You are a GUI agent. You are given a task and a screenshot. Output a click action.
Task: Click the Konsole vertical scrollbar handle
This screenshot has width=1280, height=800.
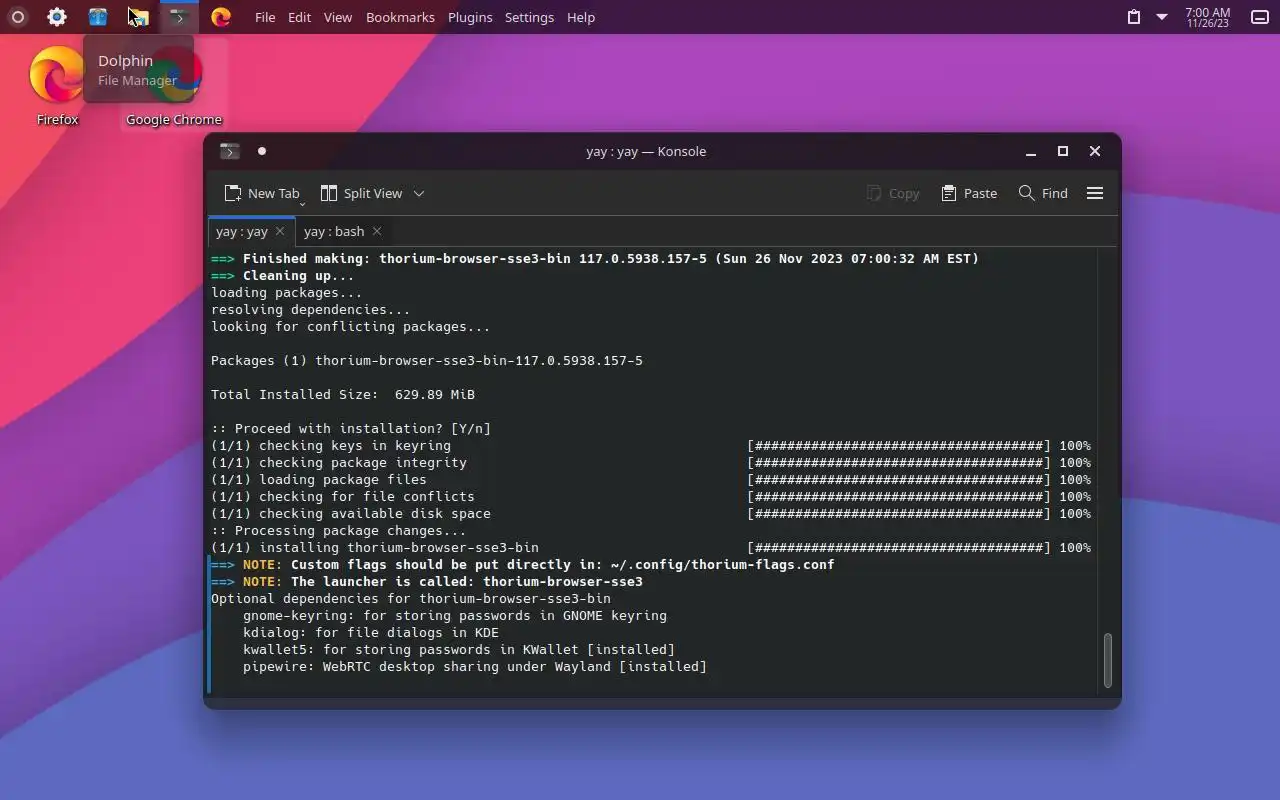pos(1108,660)
